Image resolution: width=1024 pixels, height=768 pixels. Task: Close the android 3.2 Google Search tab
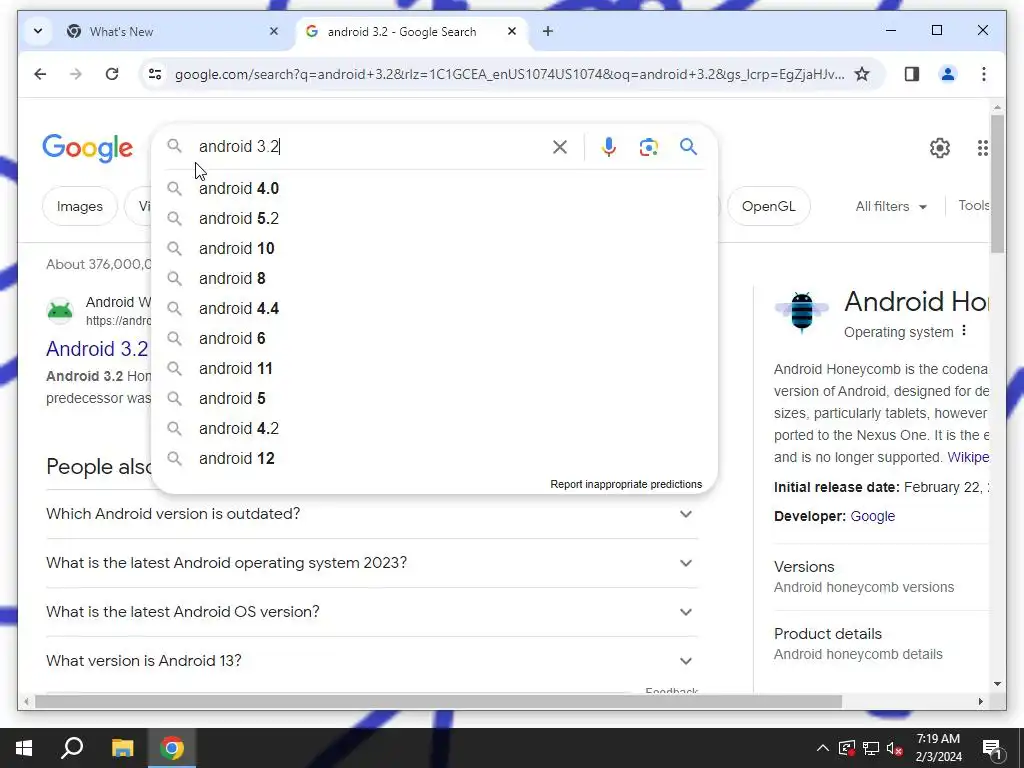click(512, 31)
